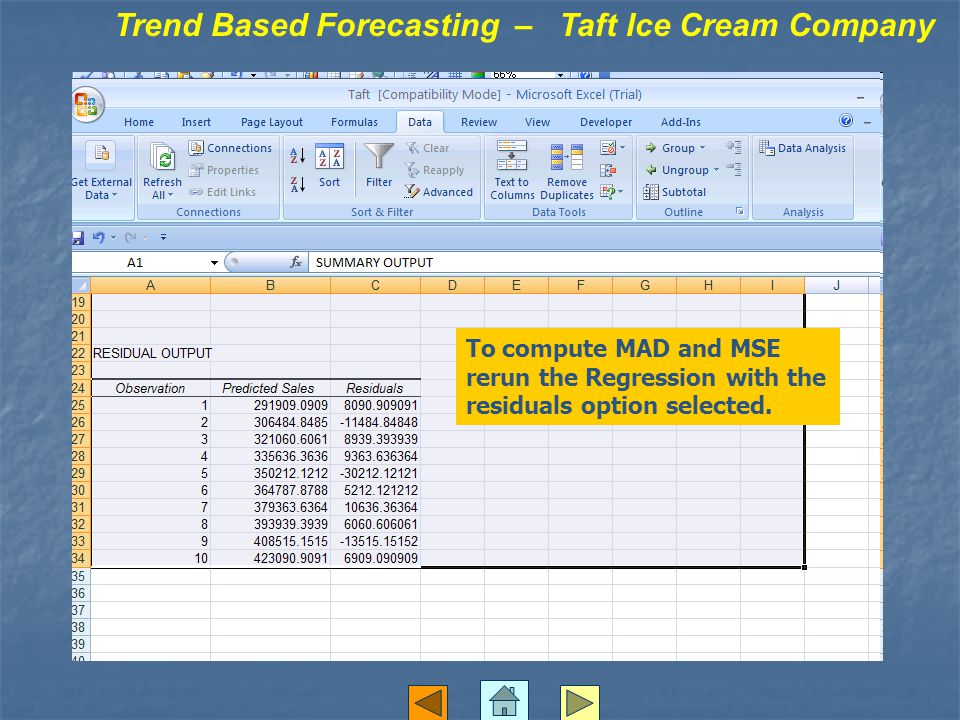Screen dimensions: 960x720
Task: Open Outline dialog launcher
Action: click(740, 211)
